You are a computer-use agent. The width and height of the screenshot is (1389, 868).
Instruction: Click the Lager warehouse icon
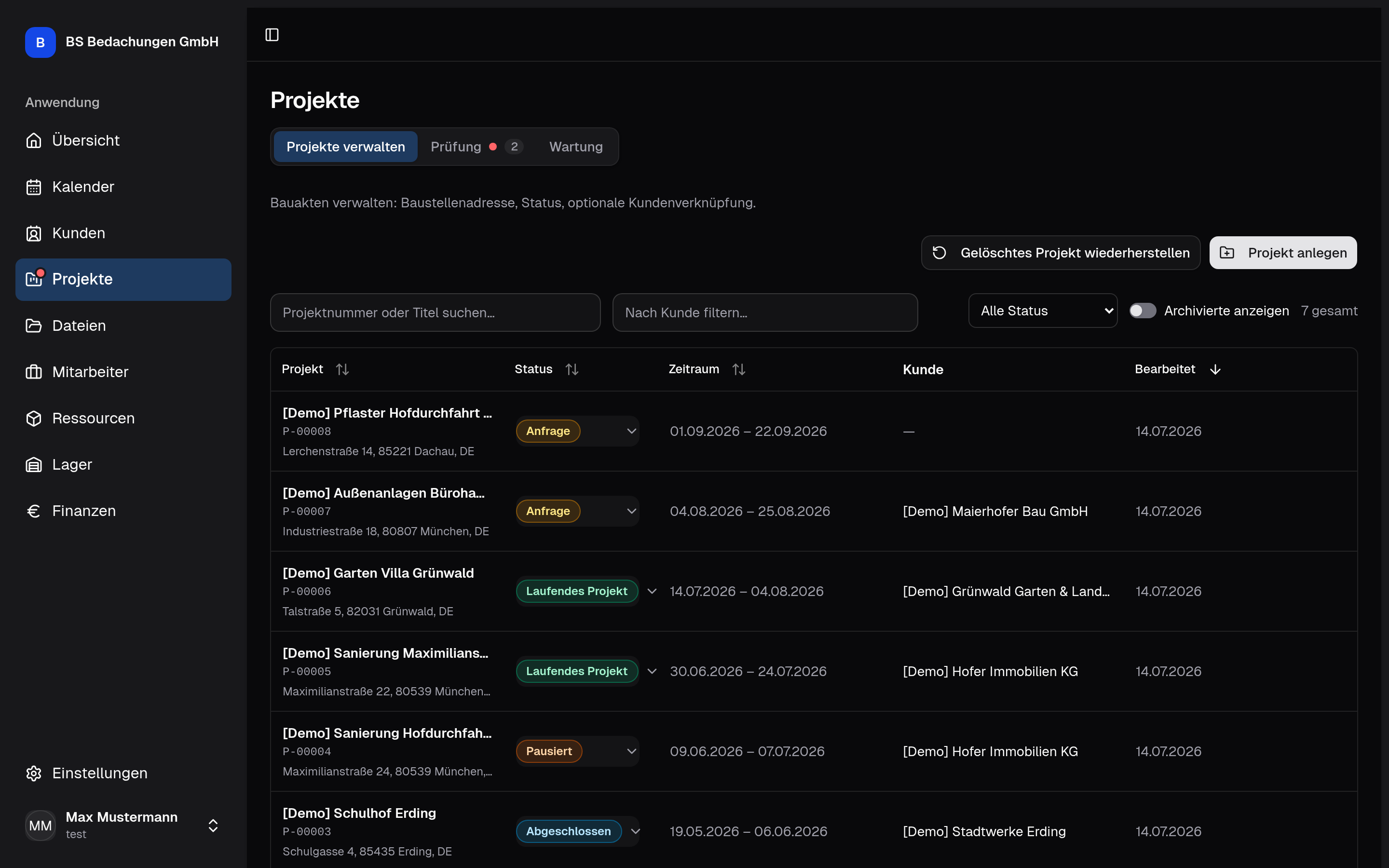[34, 464]
